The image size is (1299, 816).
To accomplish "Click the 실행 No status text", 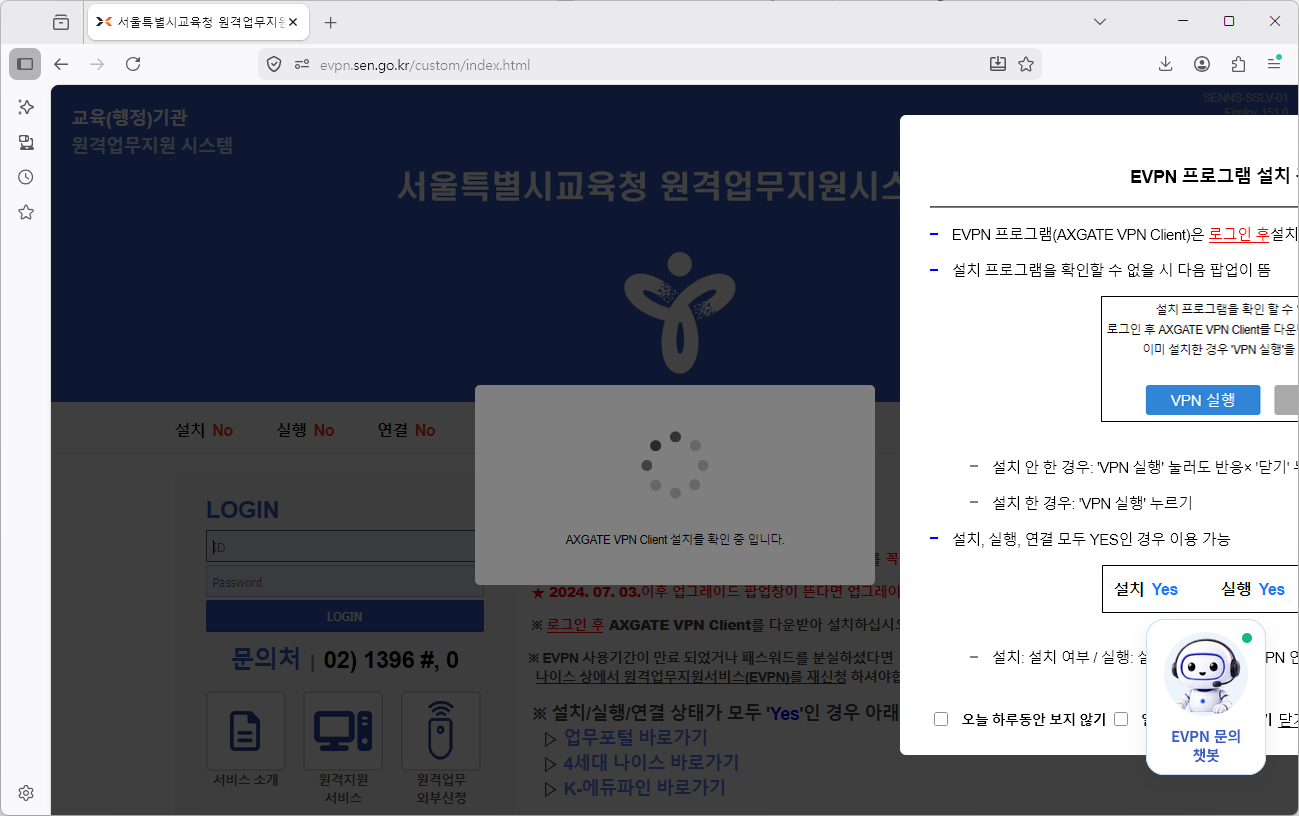I will [306, 430].
